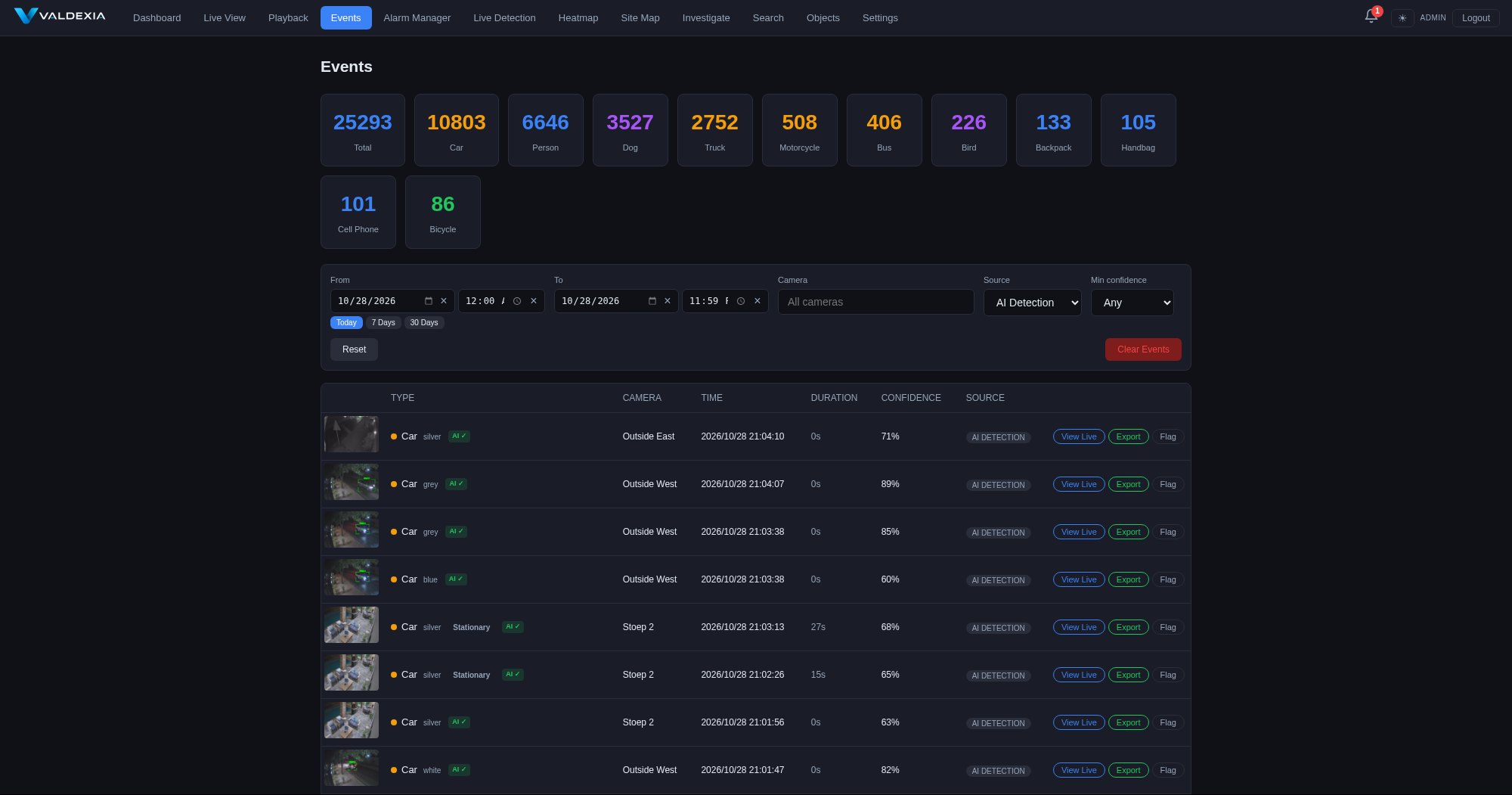Filter by the 133 Backpack card
The height and width of the screenshot is (795, 1512).
pyautogui.click(x=1054, y=130)
